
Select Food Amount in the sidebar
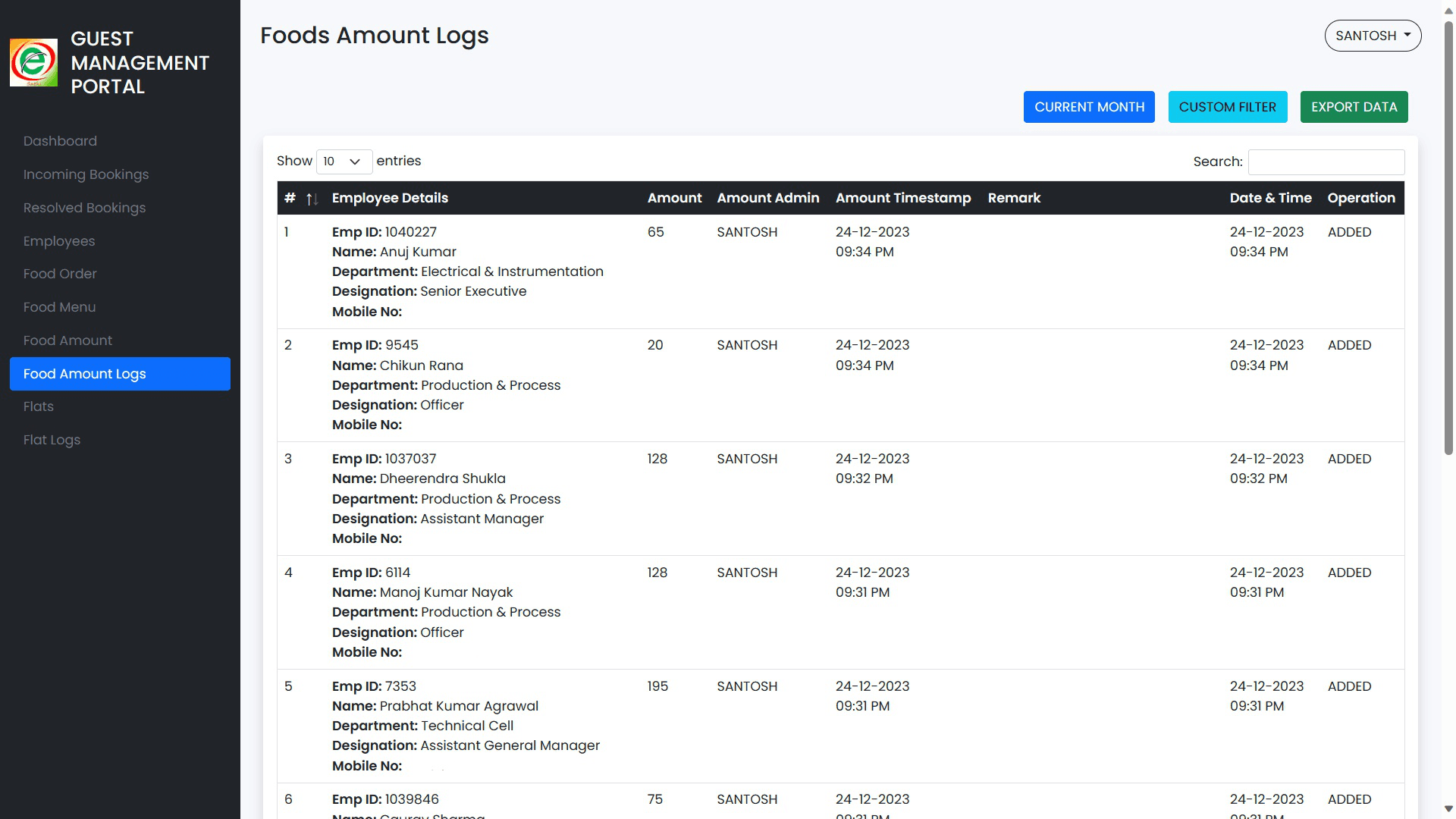[x=67, y=340]
